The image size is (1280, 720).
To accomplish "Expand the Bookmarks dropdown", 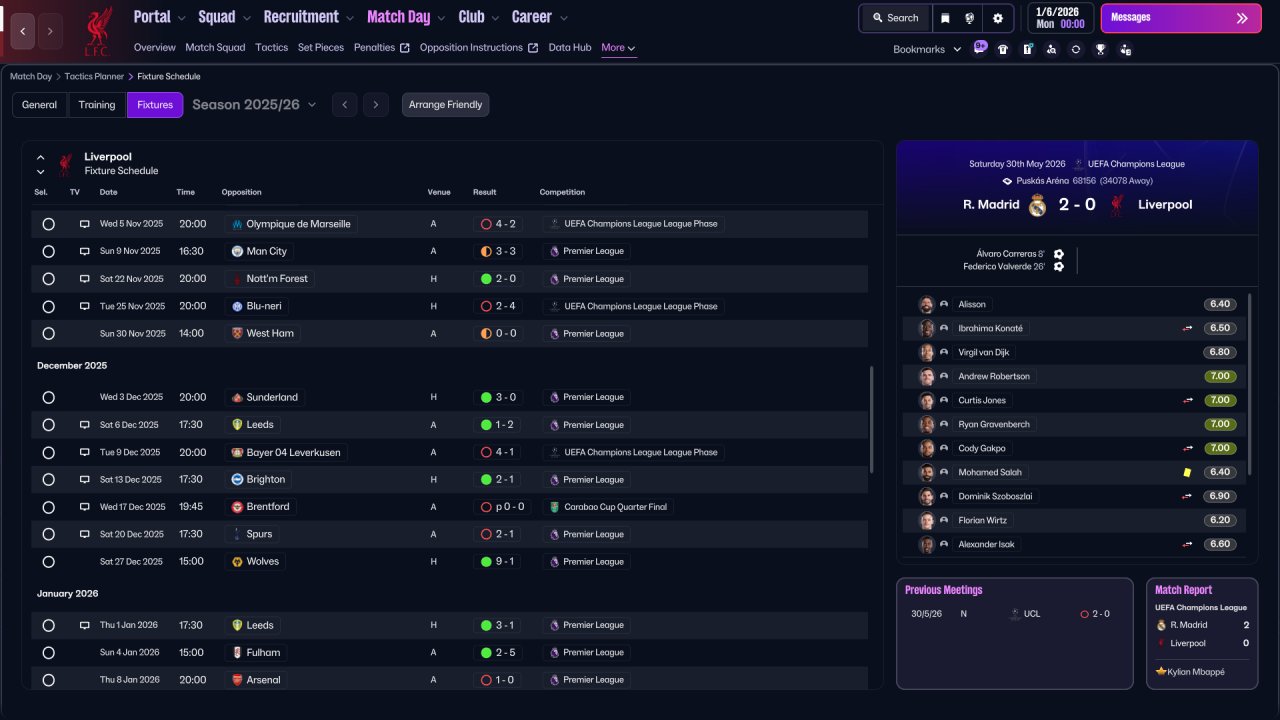I will 927,49.
